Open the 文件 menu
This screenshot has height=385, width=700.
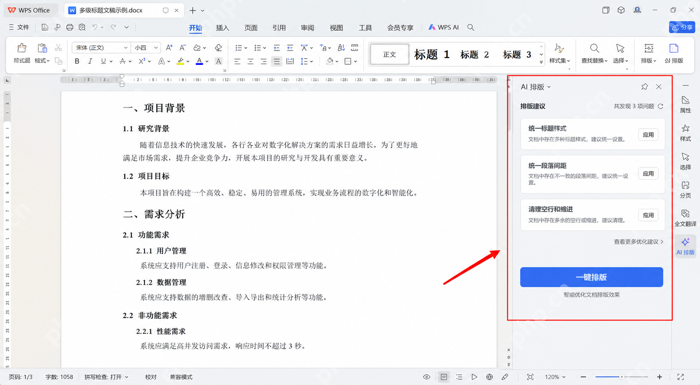coord(19,28)
